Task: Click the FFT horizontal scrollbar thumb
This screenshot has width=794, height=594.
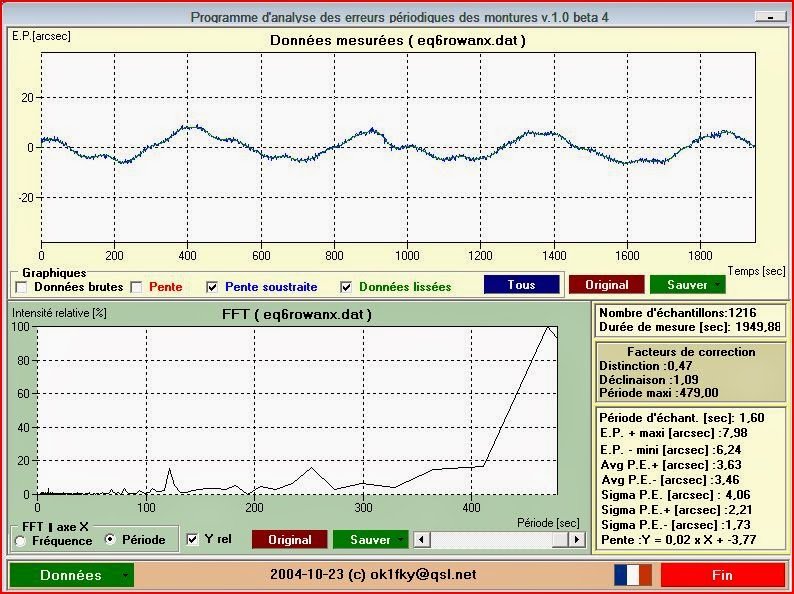Action: (560, 540)
